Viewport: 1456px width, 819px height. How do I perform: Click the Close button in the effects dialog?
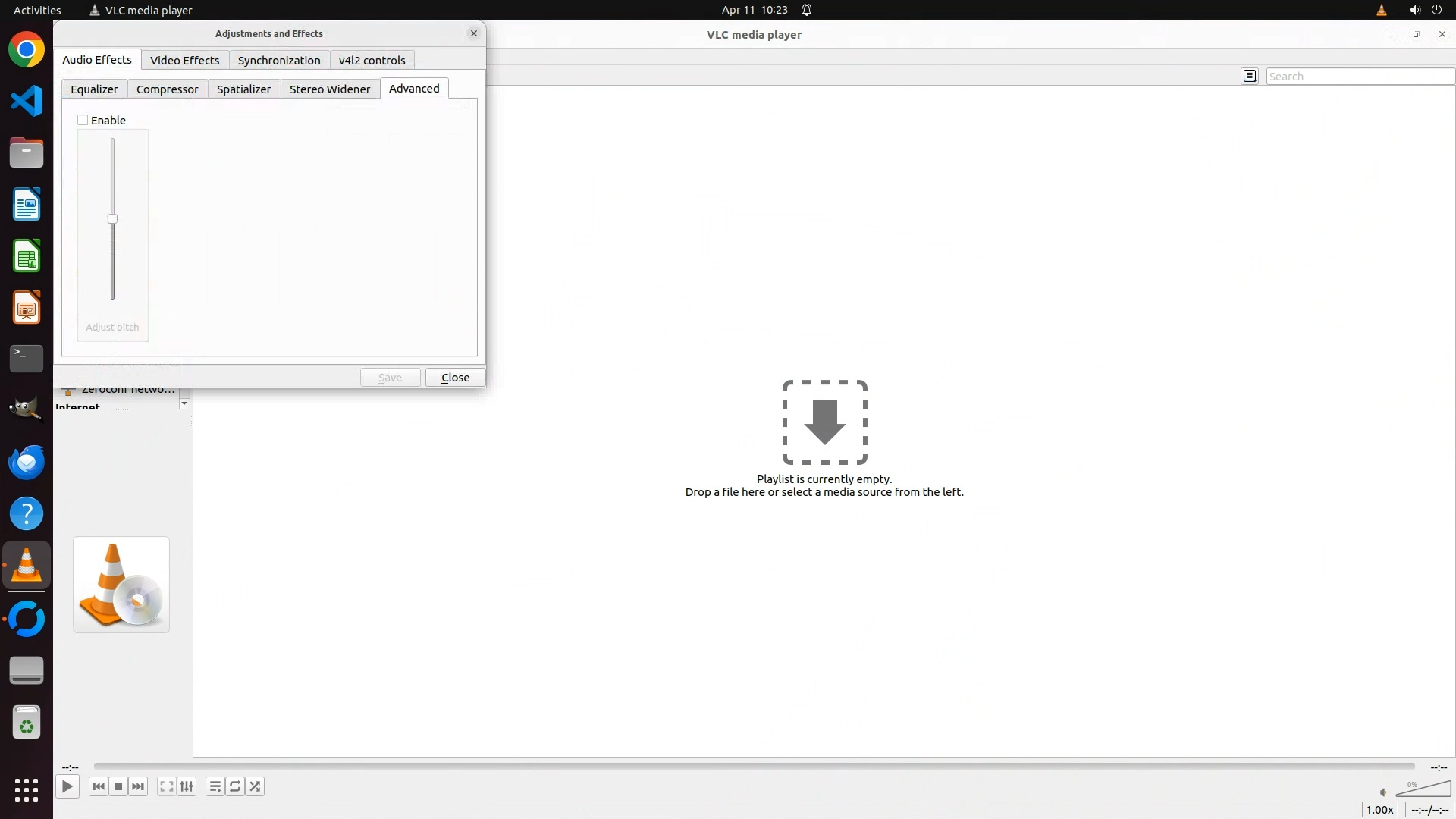click(455, 378)
